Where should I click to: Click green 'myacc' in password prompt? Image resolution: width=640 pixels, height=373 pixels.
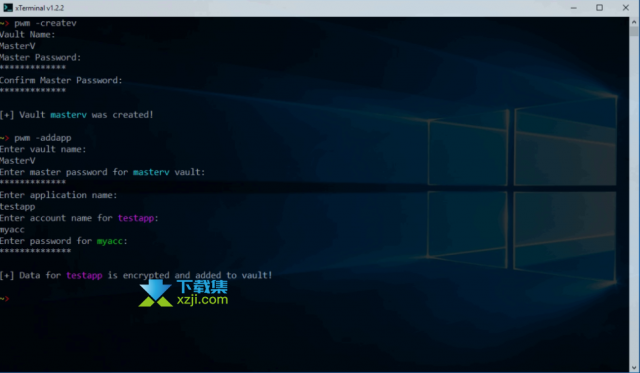coord(109,241)
